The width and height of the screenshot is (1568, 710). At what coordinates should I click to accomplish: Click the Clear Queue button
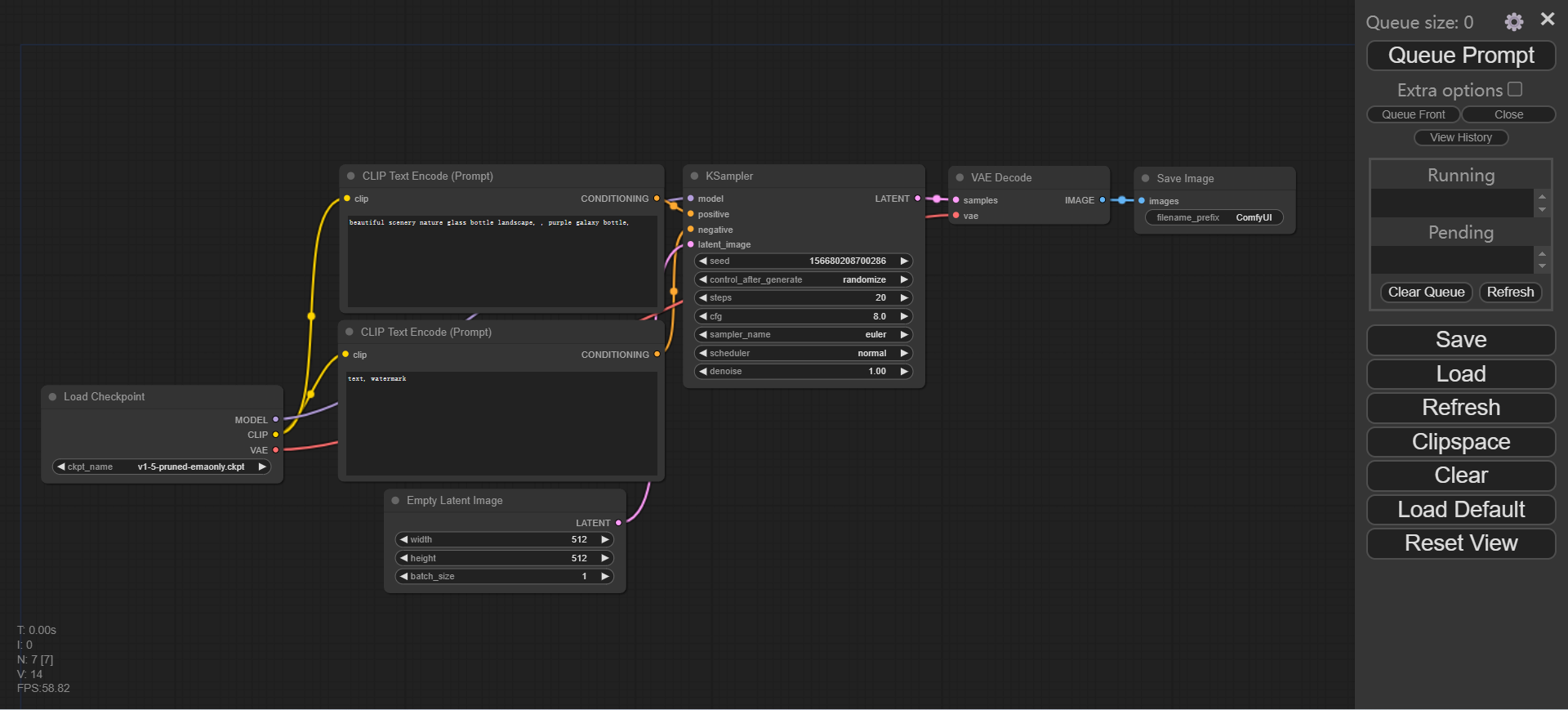tap(1425, 292)
